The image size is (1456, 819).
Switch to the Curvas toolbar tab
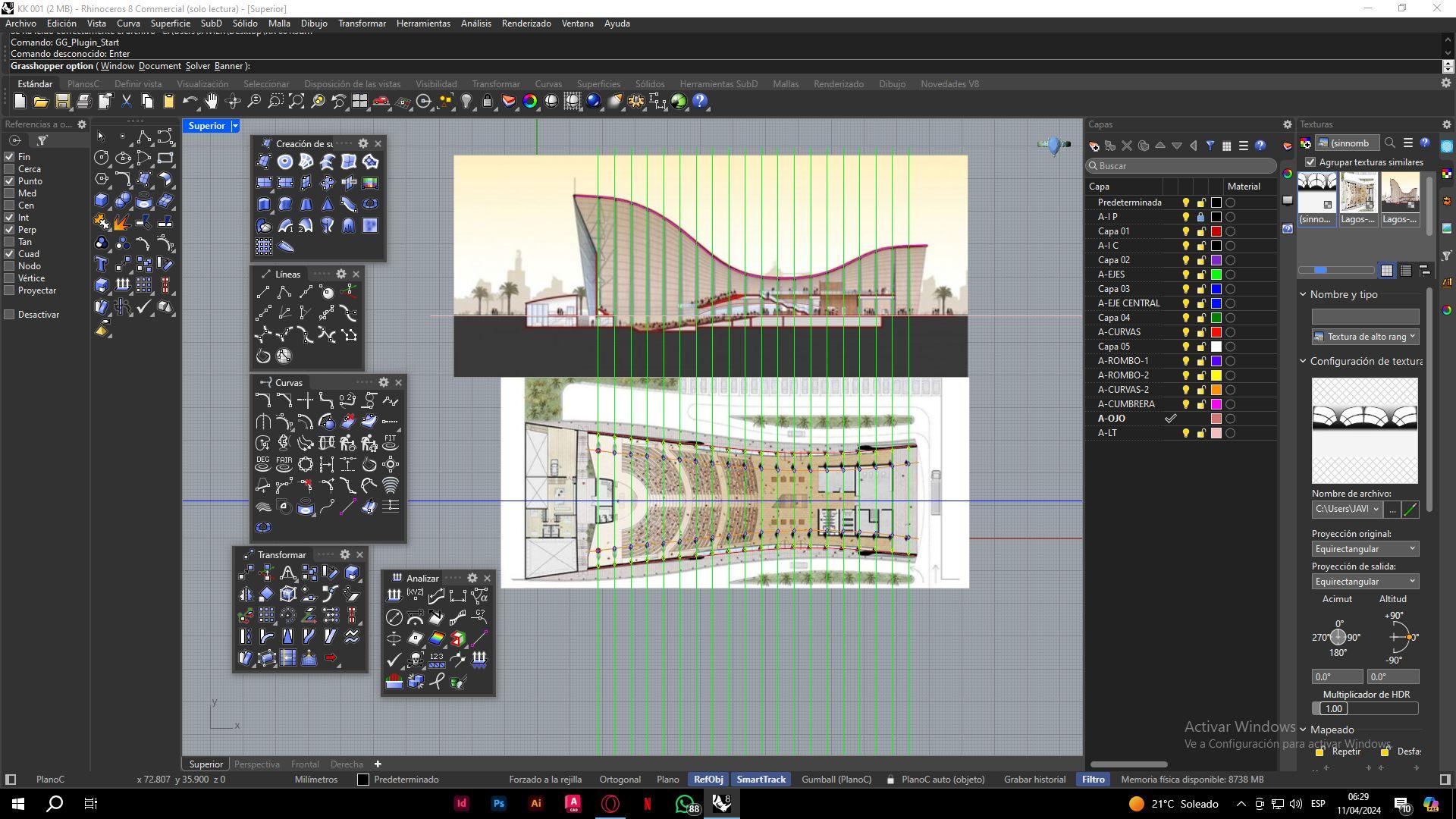pyautogui.click(x=548, y=84)
